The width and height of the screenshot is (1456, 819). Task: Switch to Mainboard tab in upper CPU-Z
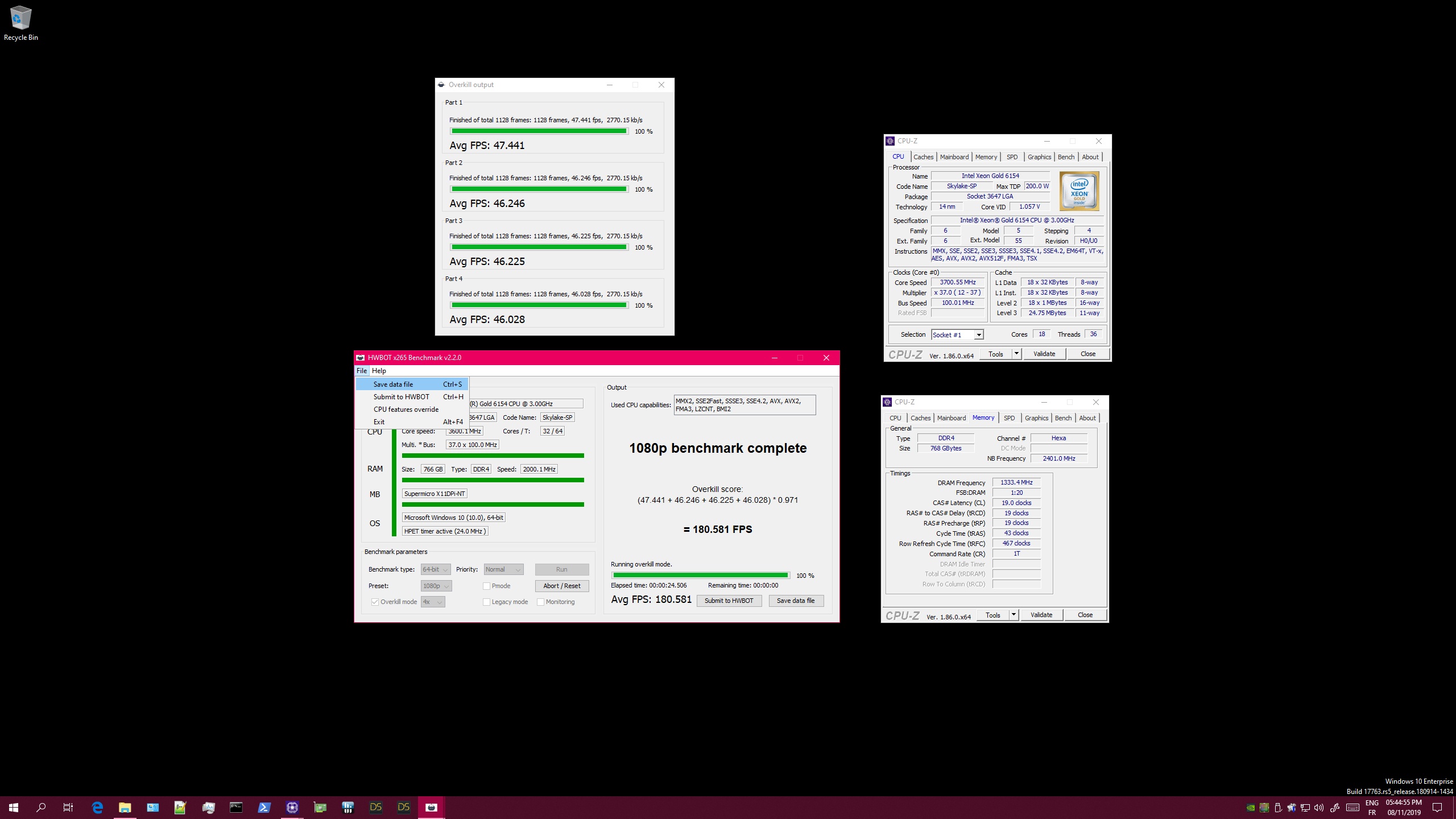(x=954, y=157)
